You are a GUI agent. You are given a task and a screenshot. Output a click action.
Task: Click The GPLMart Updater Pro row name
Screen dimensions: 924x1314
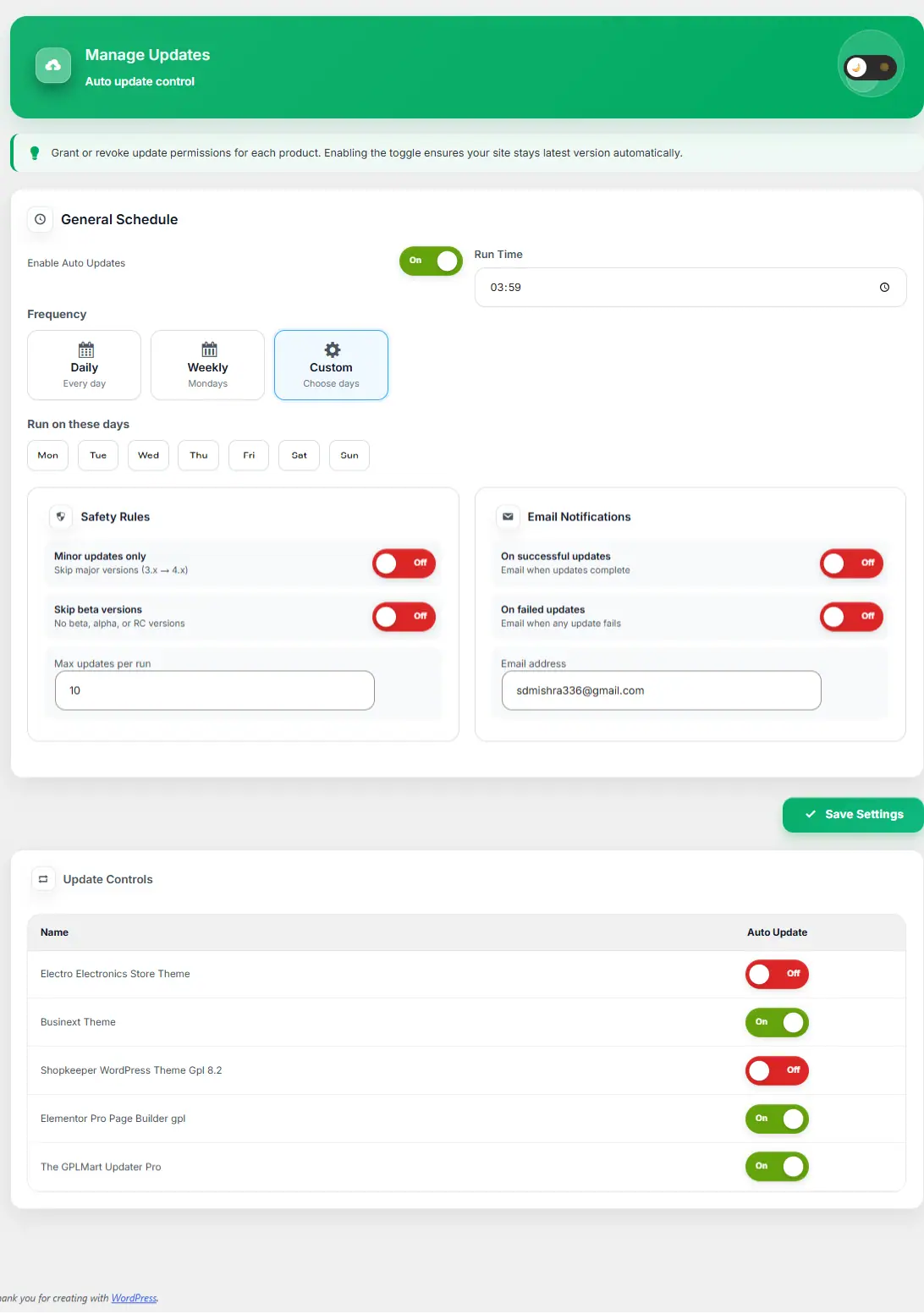click(101, 1167)
